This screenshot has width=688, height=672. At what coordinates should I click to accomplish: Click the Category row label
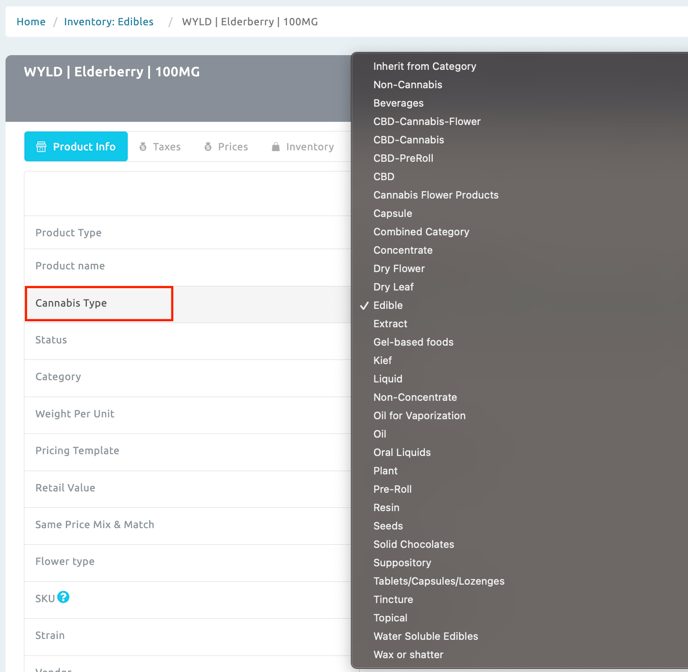click(58, 377)
